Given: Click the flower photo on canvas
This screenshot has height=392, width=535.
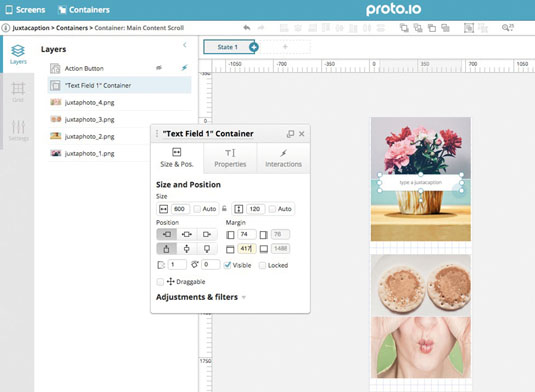Looking at the screenshot, I should 421,147.
